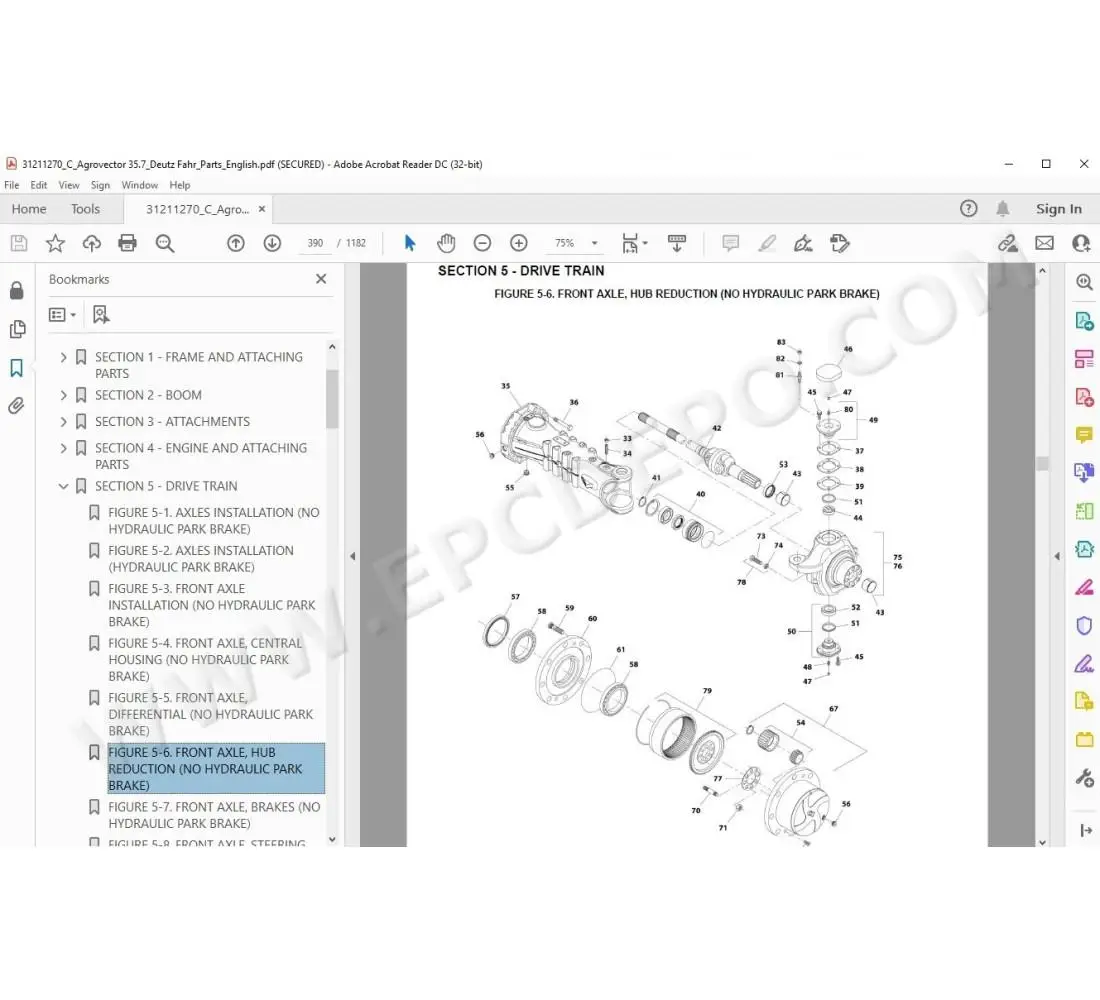
Task: Open the bookmark options dropdown menu
Action: [62, 314]
